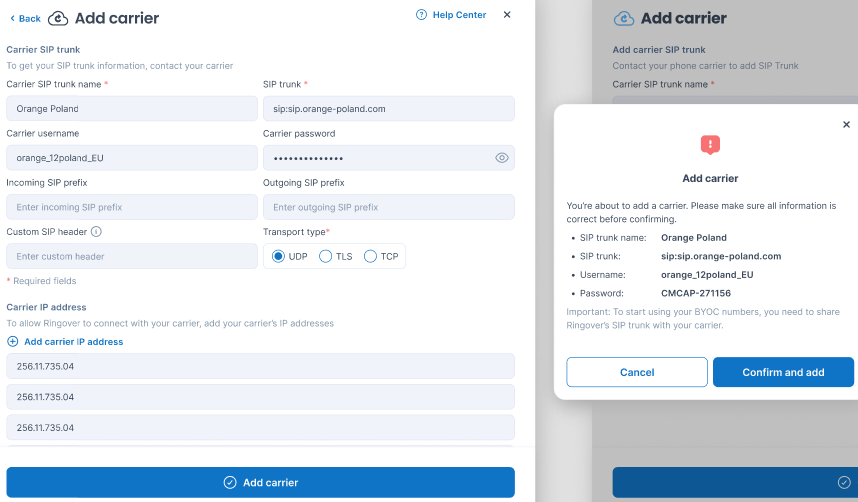Open the Help Center link
The height and width of the screenshot is (502, 858).
[459, 15]
